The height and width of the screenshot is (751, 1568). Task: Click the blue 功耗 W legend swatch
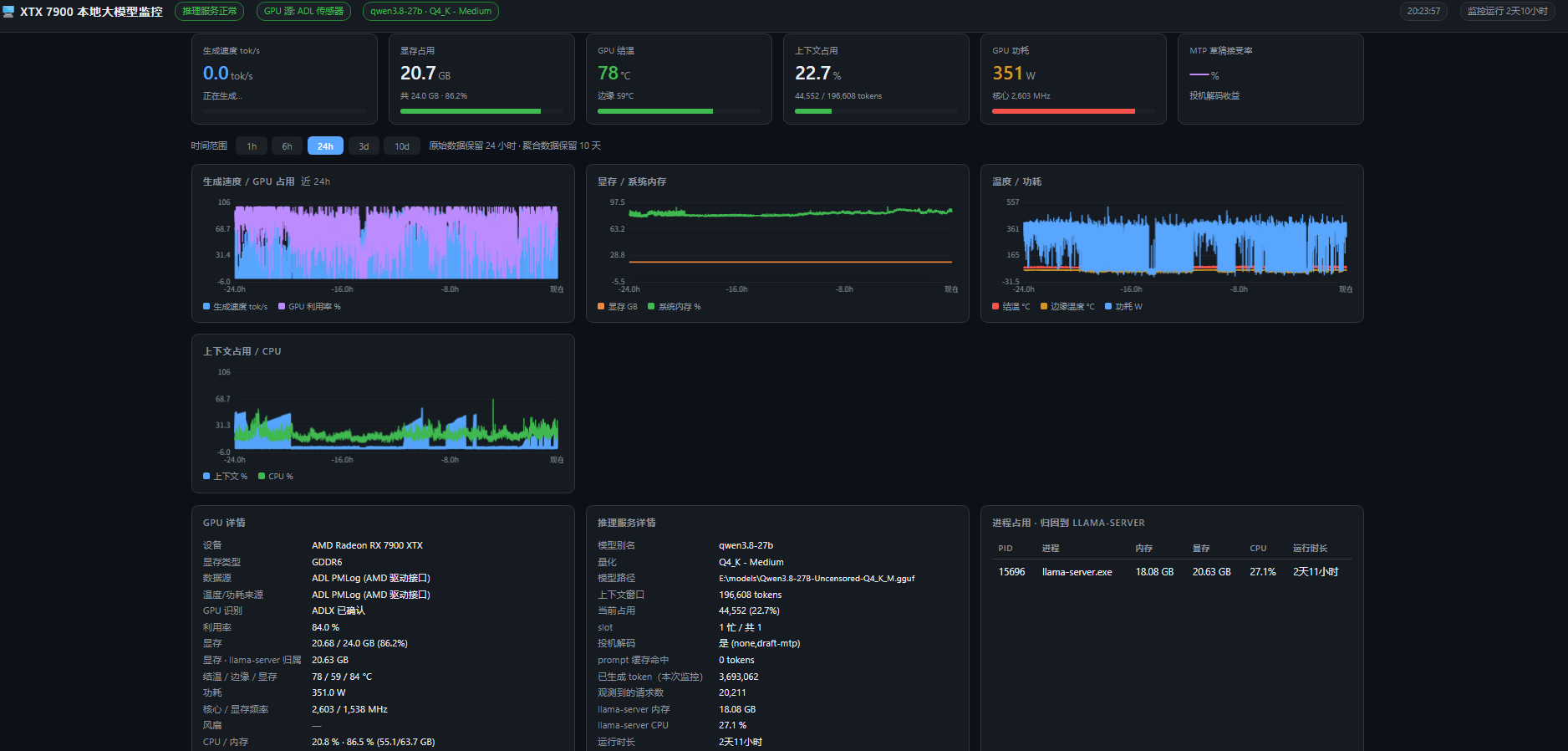pyautogui.click(x=1108, y=307)
